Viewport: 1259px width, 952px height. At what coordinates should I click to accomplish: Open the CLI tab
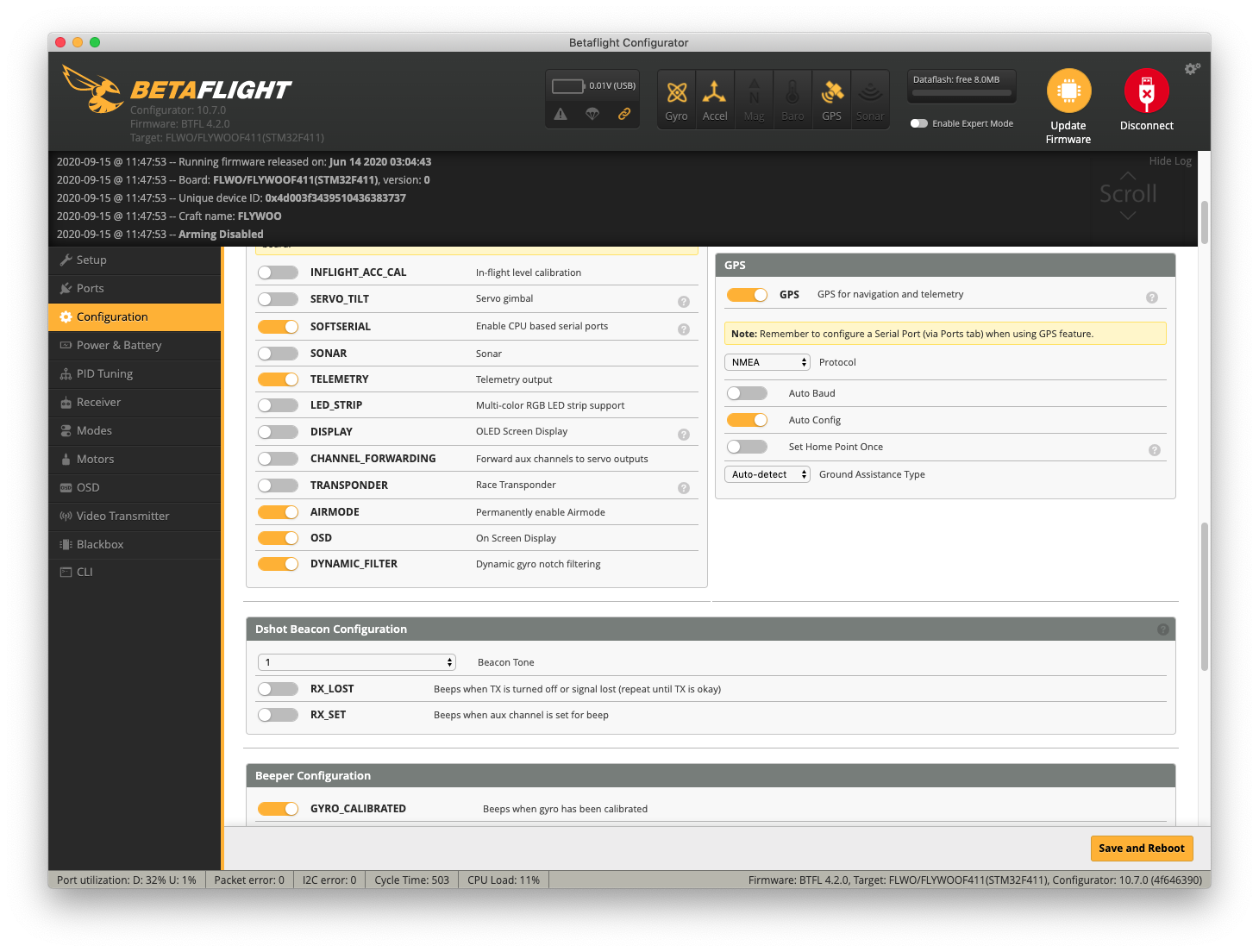click(x=135, y=572)
